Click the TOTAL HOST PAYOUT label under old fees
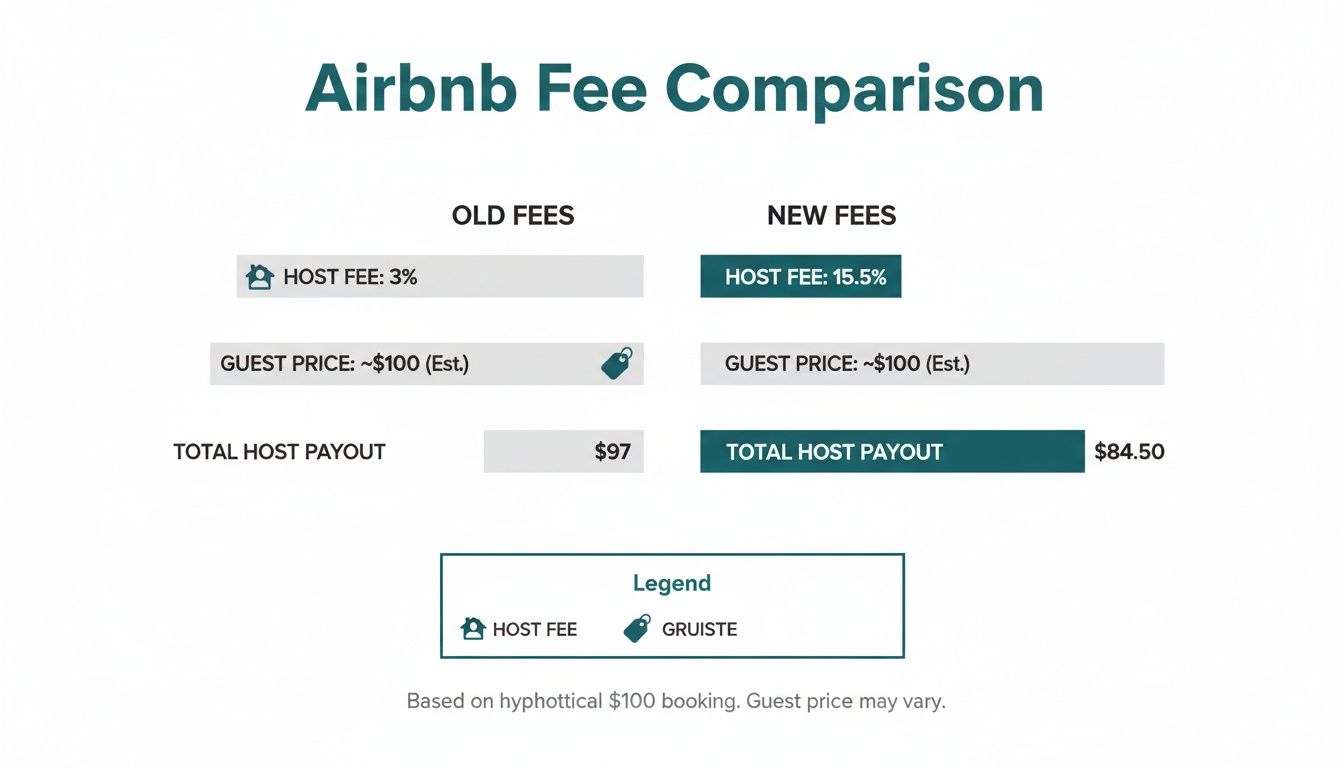Image resolution: width=1344 pixels, height=768 pixels. pos(279,452)
